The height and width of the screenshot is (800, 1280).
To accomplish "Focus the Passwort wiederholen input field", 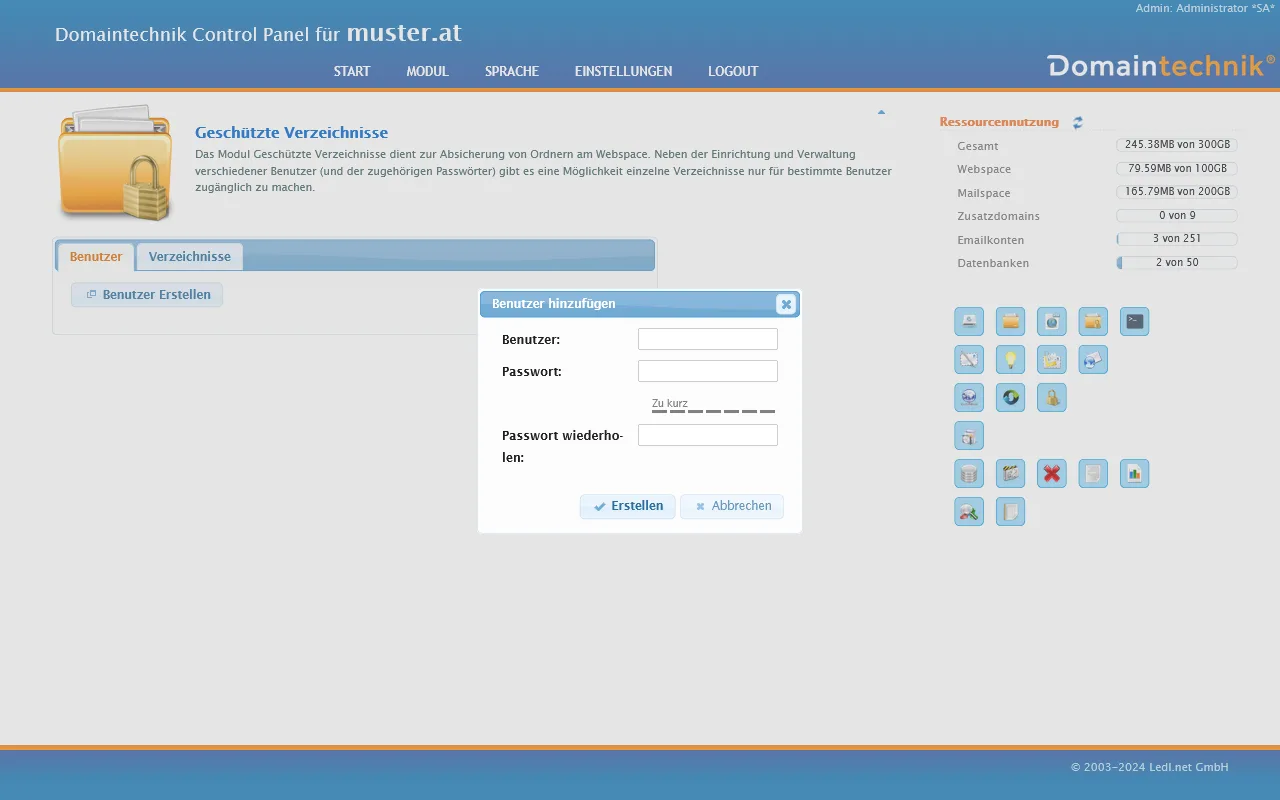I will tap(707, 435).
